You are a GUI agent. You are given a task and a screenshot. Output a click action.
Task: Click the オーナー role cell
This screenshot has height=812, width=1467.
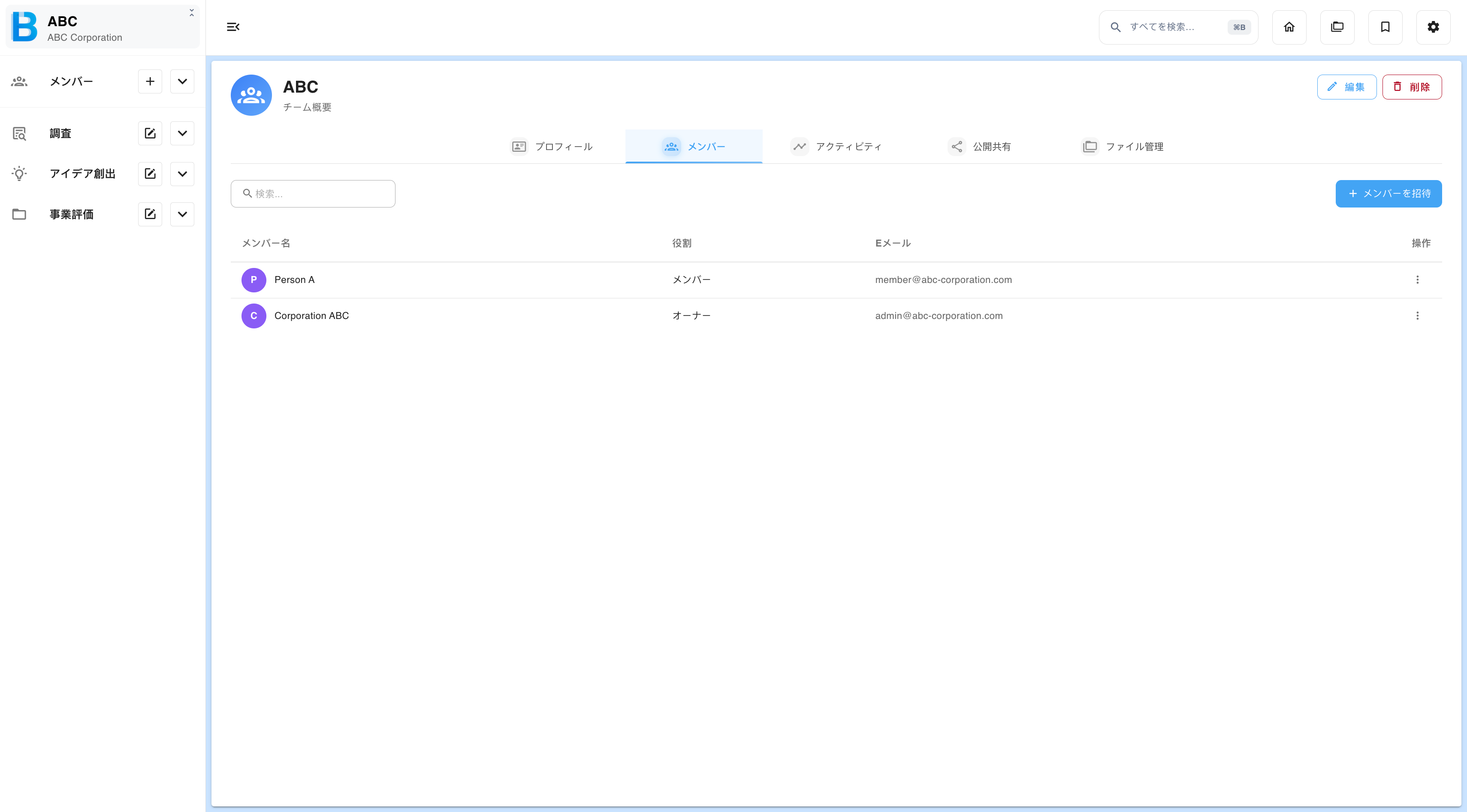(691, 316)
